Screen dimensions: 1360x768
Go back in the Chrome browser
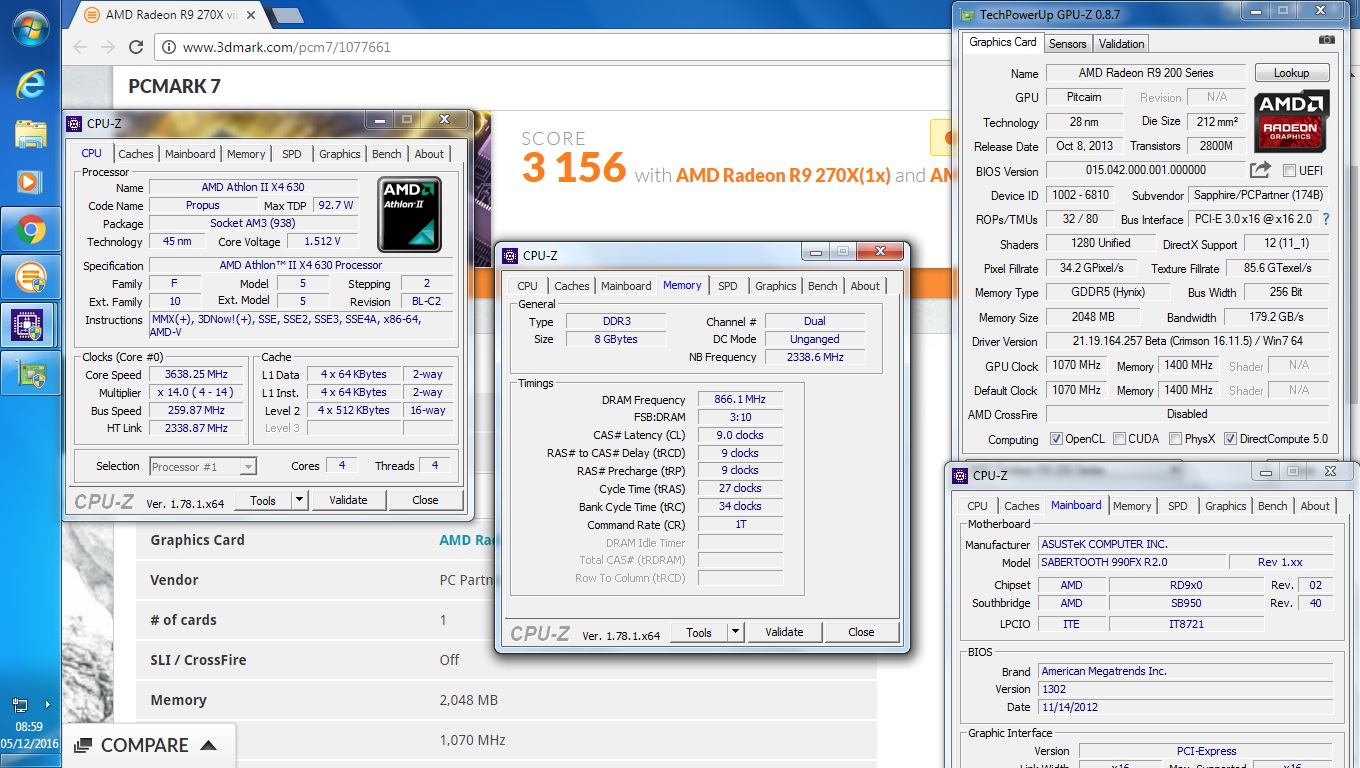(x=80, y=47)
